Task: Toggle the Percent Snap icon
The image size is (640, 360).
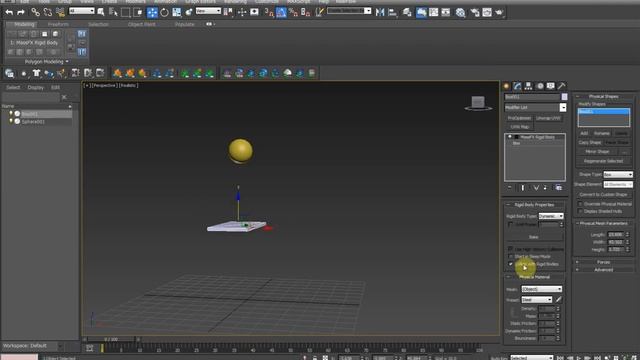Action: (293, 12)
